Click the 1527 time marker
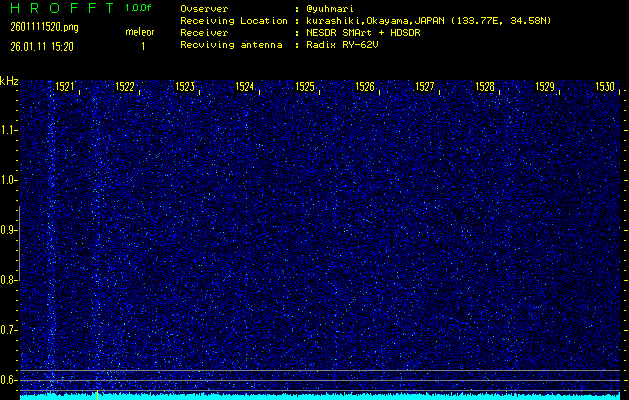The image size is (629, 400). pyautogui.click(x=426, y=87)
